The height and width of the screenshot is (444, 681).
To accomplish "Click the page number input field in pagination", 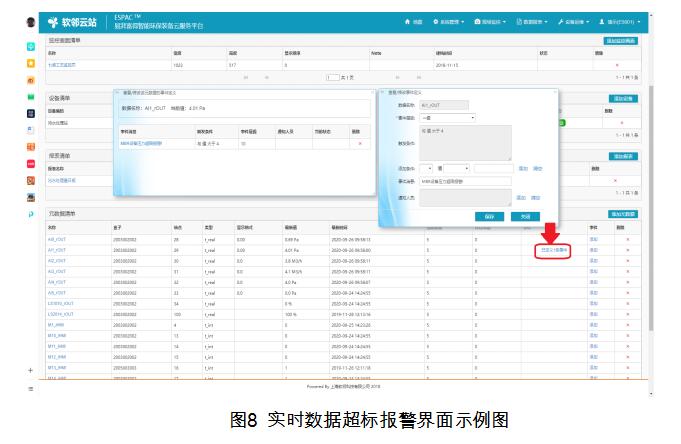I will [x=334, y=77].
